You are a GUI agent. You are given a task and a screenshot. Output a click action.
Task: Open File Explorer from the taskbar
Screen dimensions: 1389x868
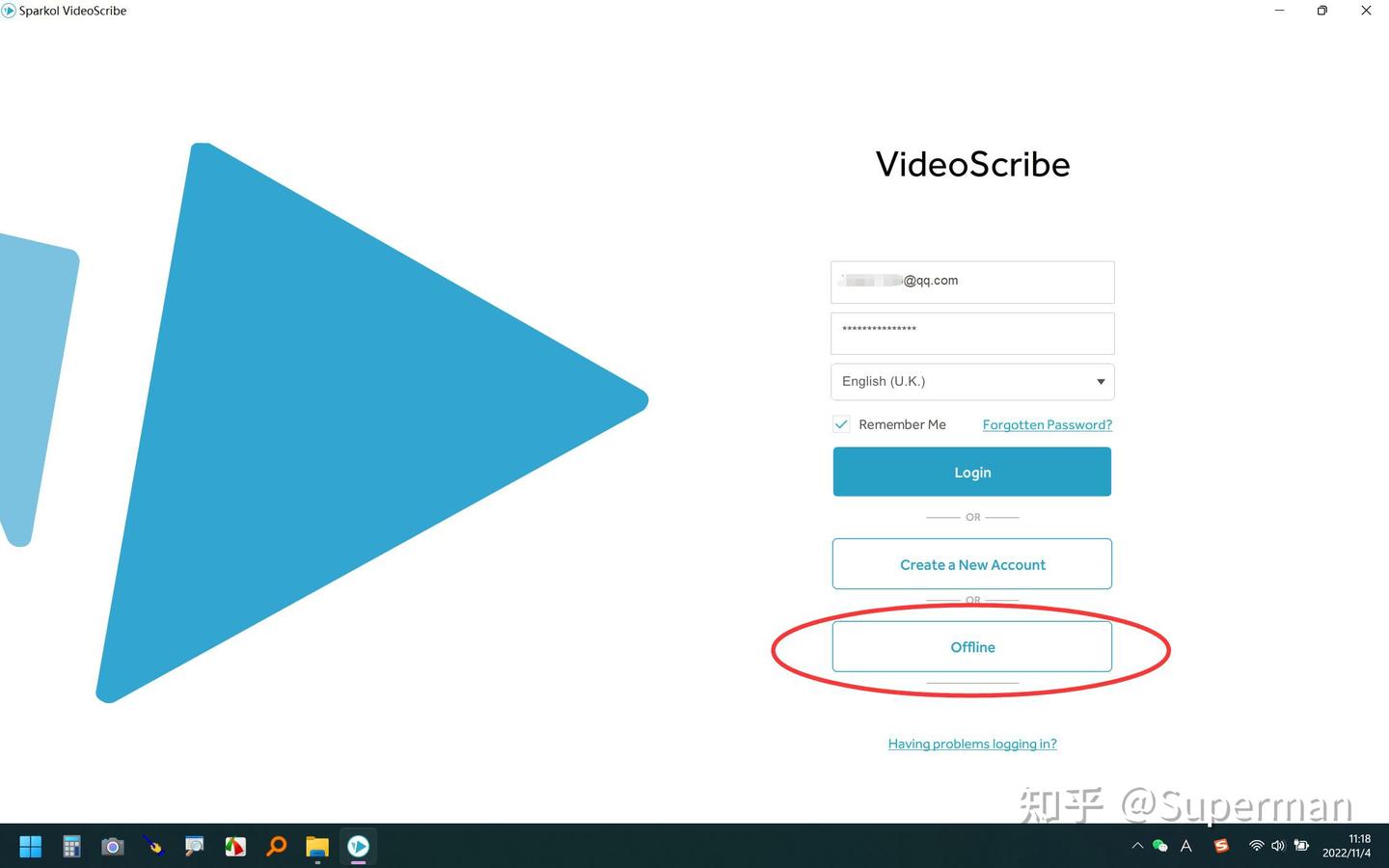coord(317,847)
